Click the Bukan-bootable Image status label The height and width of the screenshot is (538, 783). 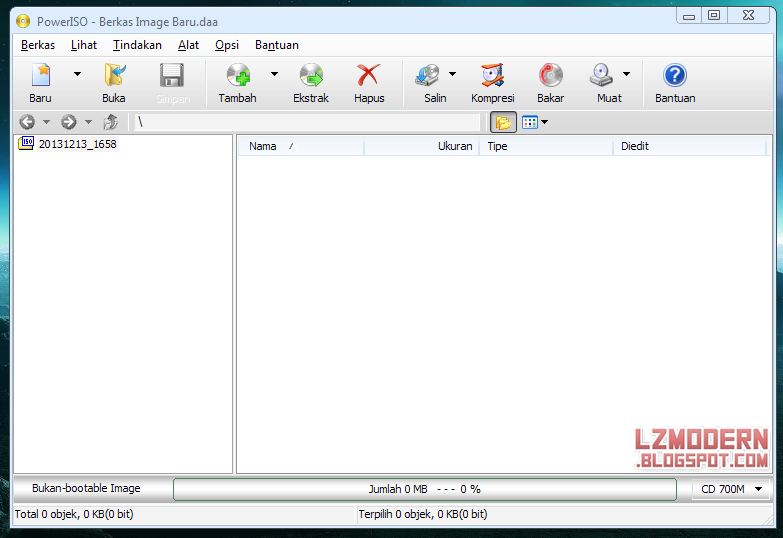click(86, 488)
